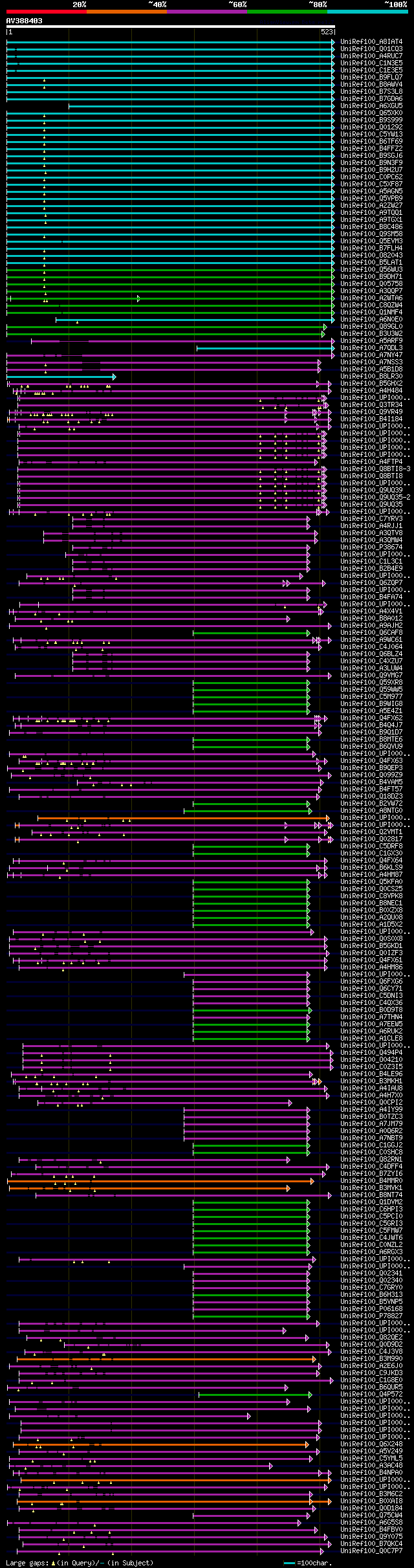Click the hit label UniRef100_A4FTP4
The width and height of the screenshot is (414, 1568).
coord(371,462)
